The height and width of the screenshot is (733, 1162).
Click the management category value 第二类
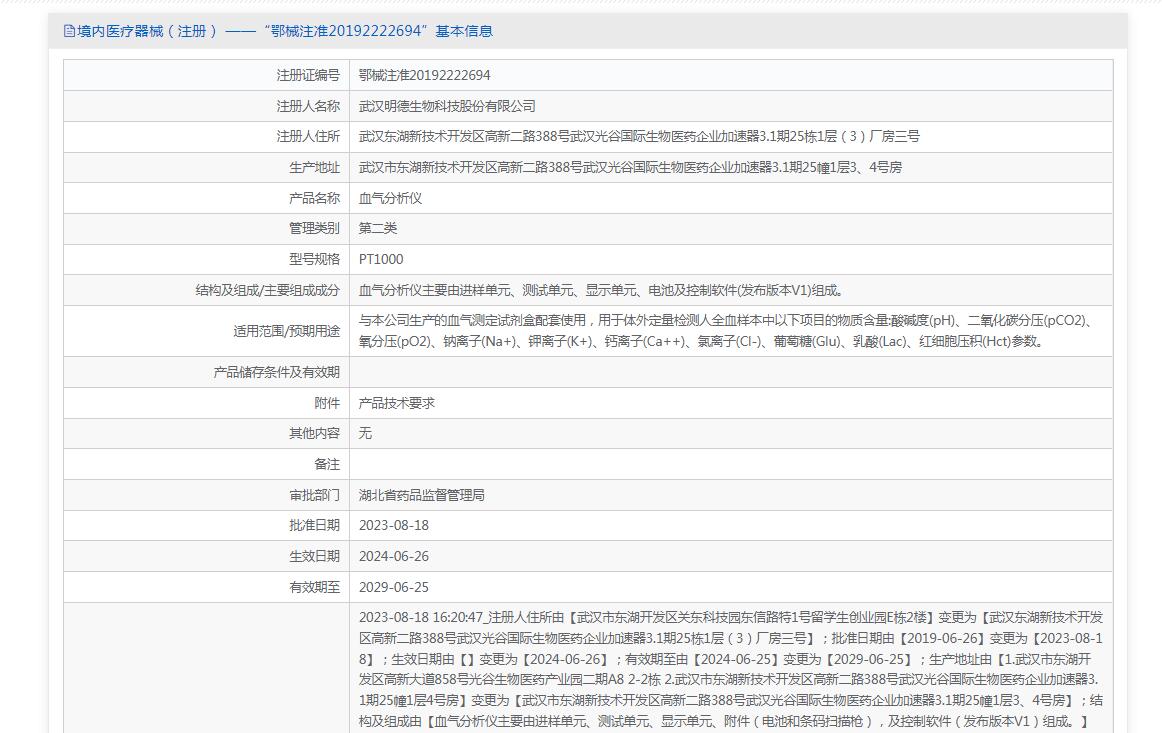tap(378, 229)
